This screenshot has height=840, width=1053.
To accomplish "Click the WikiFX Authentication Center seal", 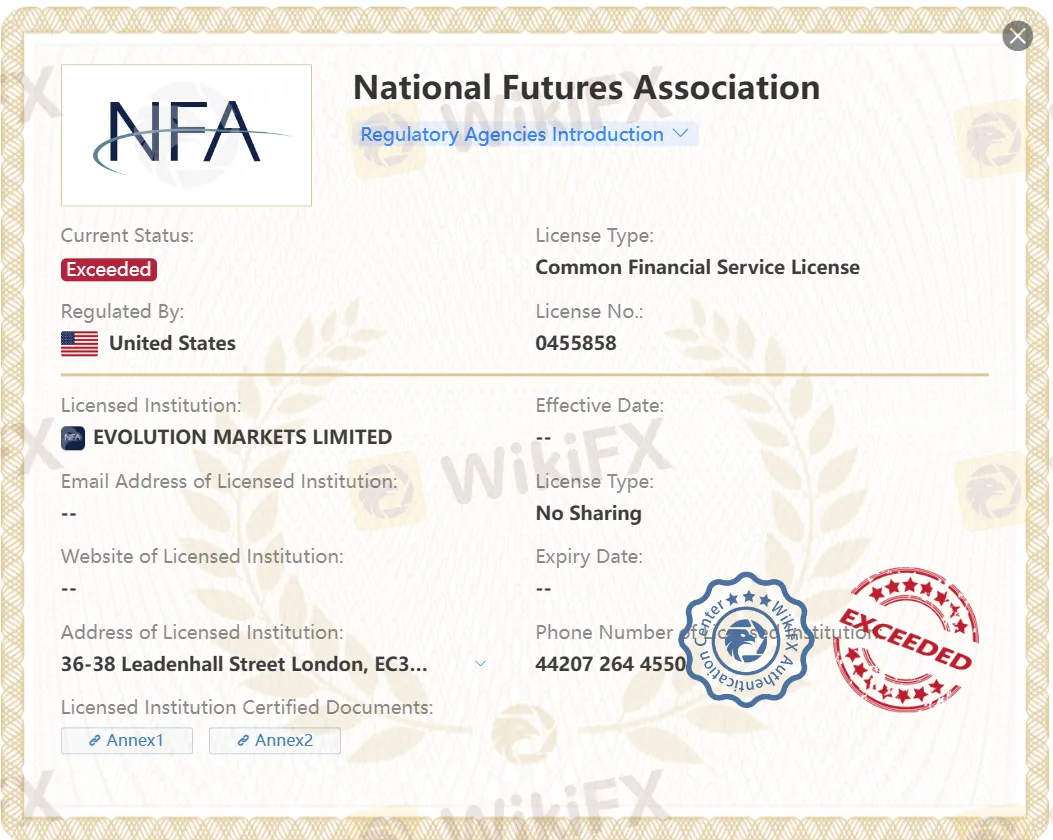I will [744, 642].
